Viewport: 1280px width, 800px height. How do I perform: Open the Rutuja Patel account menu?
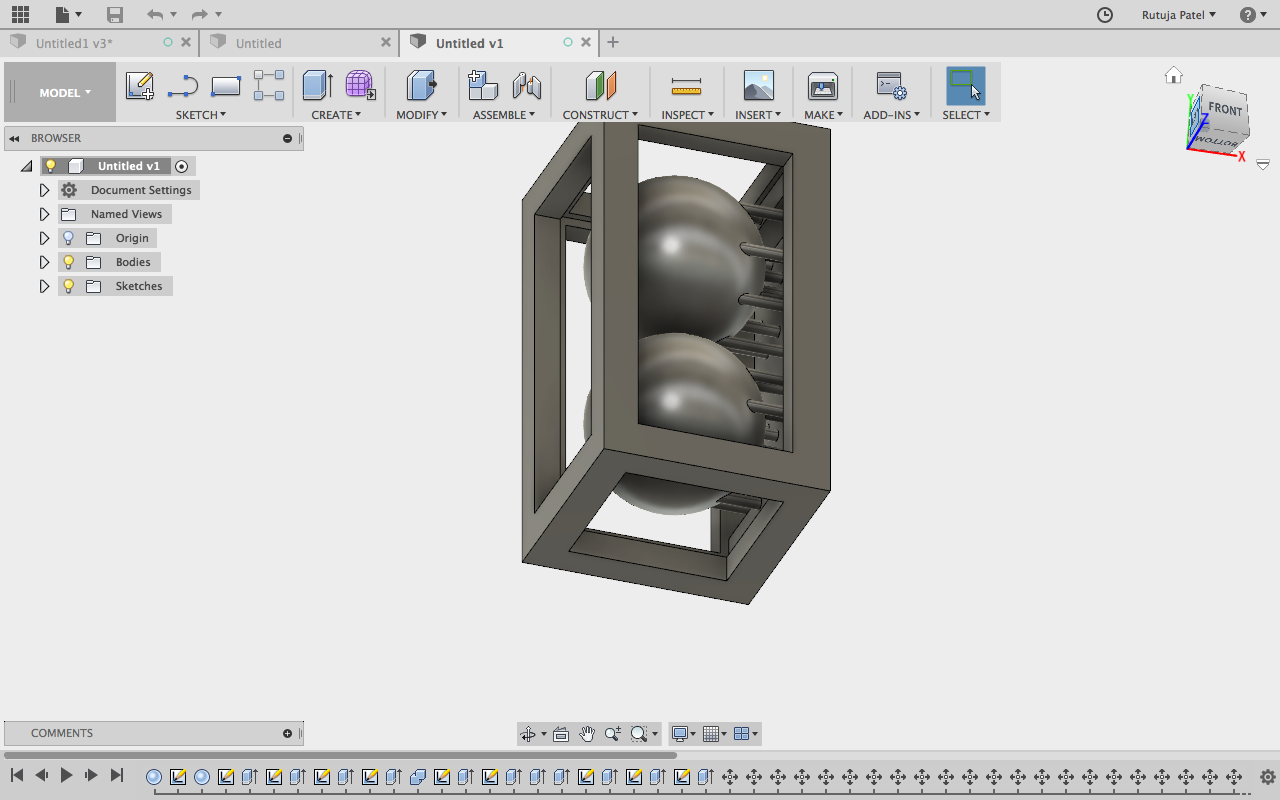[1179, 15]
